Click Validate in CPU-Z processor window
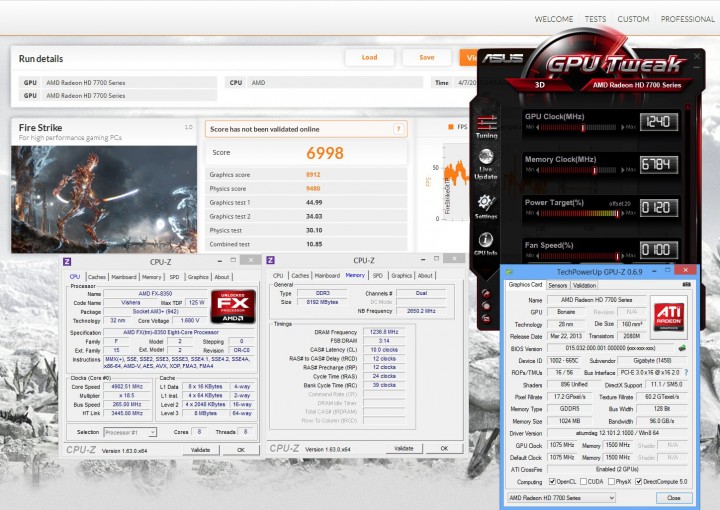Screen dimensions: 720x510 (201, 450)
